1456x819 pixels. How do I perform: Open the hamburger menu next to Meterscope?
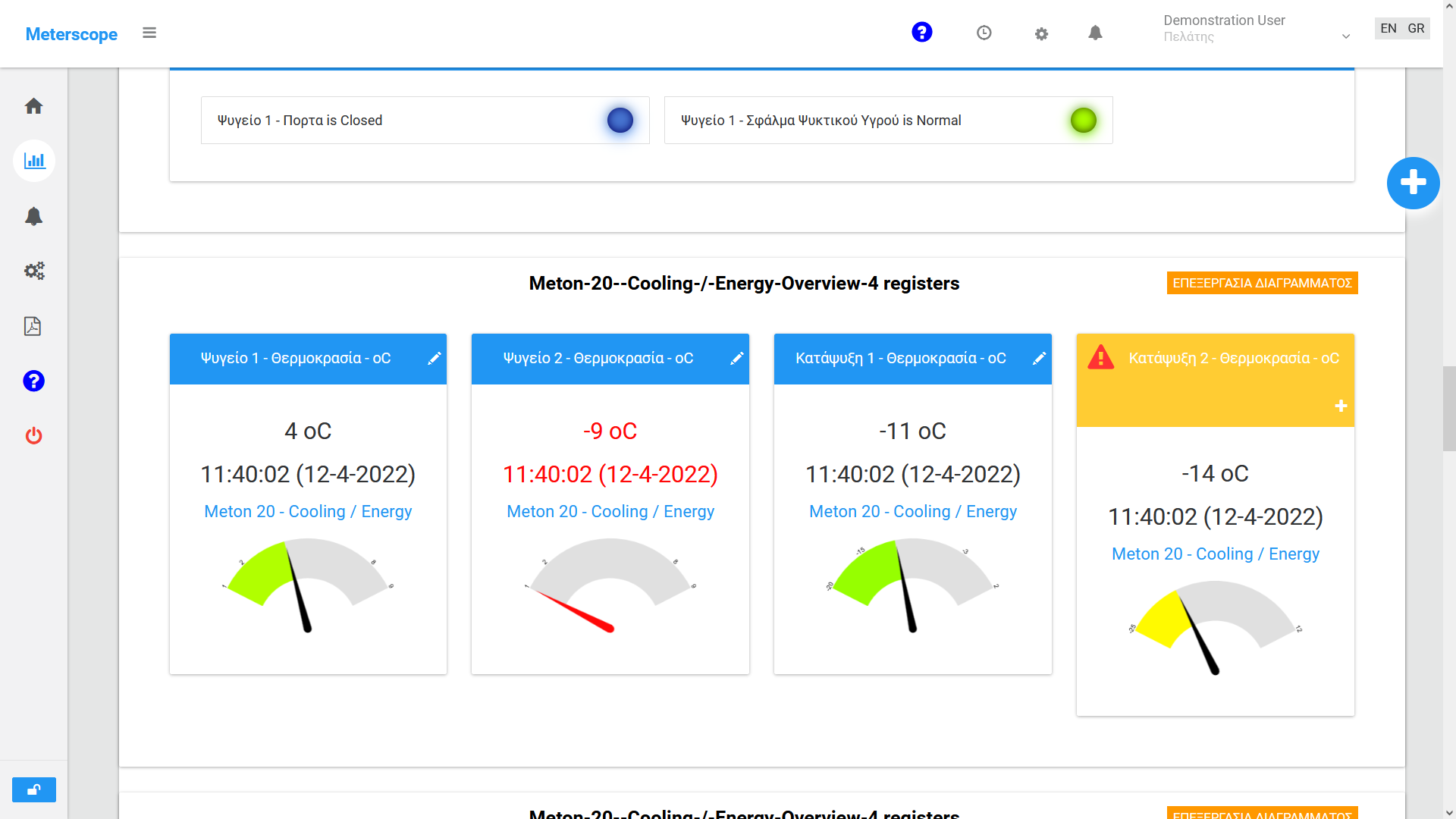[149, 33]
